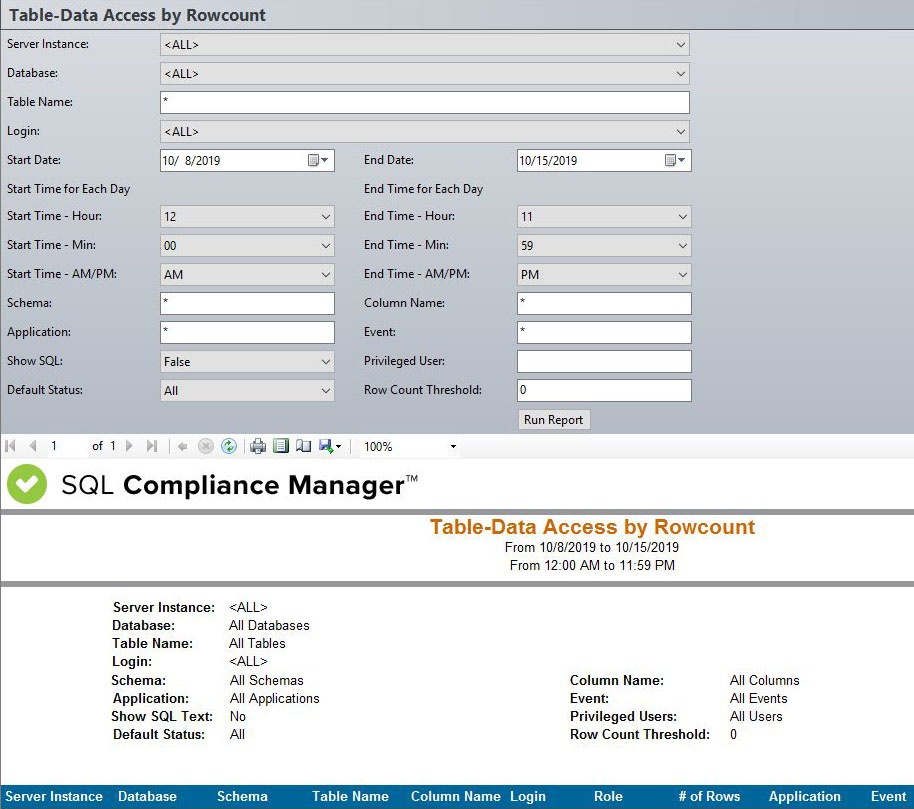This screenshot has width=914, height=809.
Task: Click Stop rendering icon
Action: 205,446
